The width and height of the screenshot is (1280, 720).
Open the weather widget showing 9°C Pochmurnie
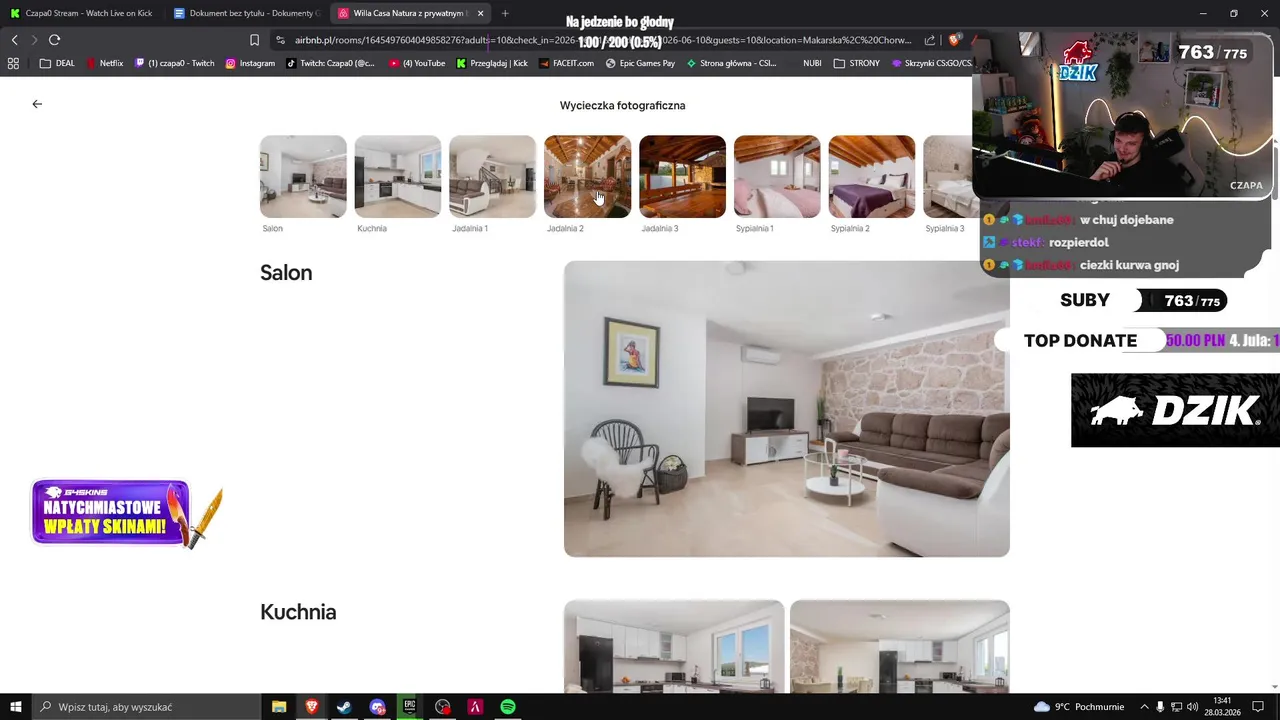point(1079,707)
